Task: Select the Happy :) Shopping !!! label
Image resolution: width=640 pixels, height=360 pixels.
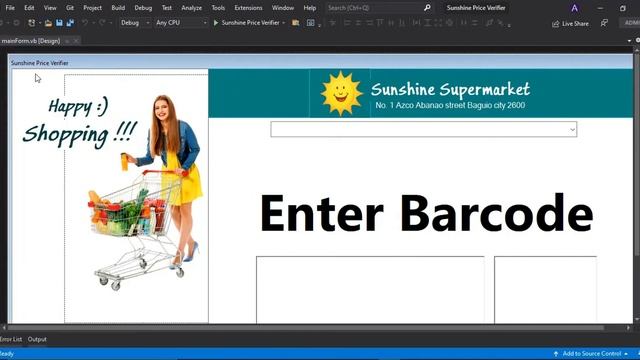Action: (x=80, y=122)
